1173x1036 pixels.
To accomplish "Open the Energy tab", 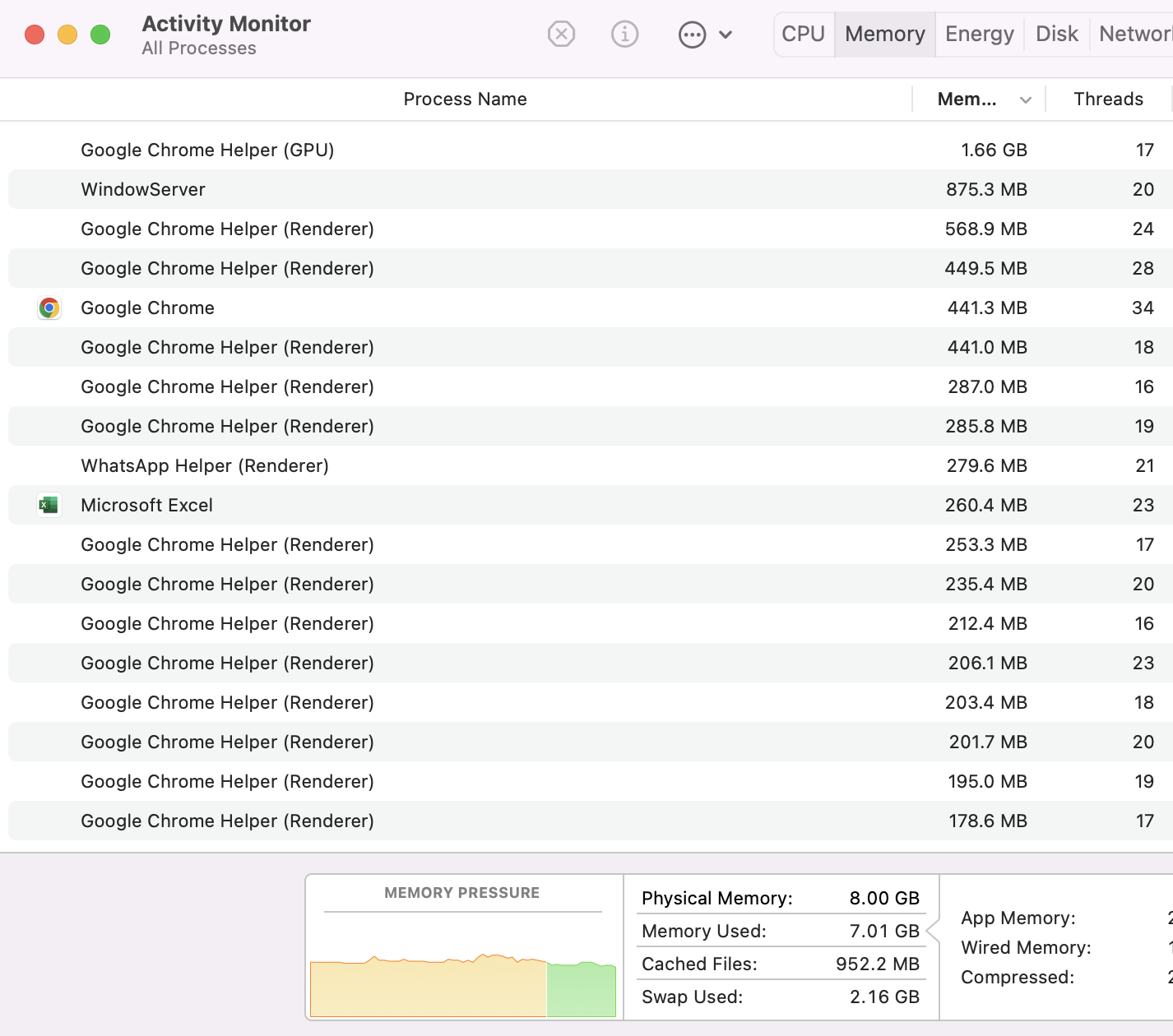I will pyautogui.click(x=979, y=35).
